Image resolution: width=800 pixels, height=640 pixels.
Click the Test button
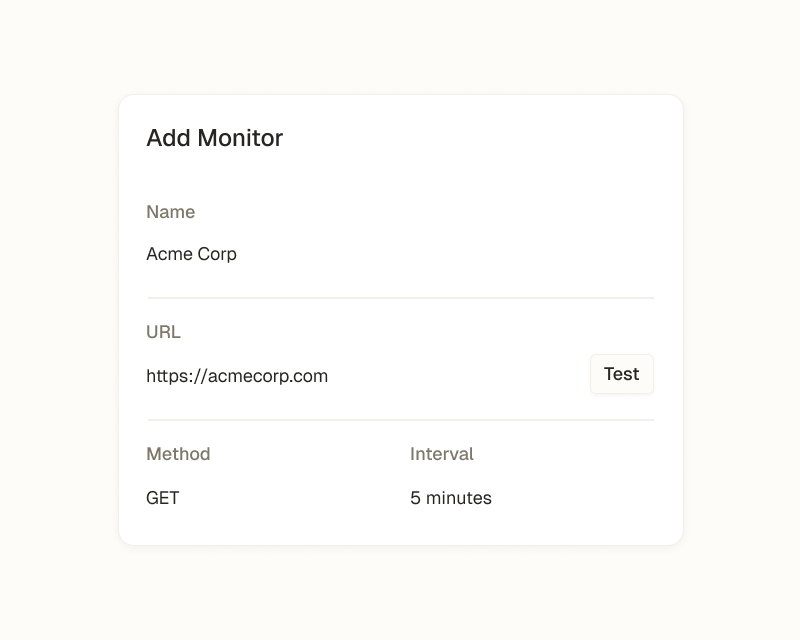click(621, 374)
